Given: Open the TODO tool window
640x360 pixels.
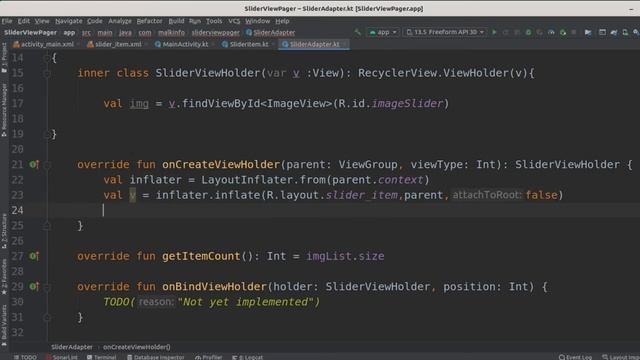Looking at the screenshot, I should (x=25, y=357).
